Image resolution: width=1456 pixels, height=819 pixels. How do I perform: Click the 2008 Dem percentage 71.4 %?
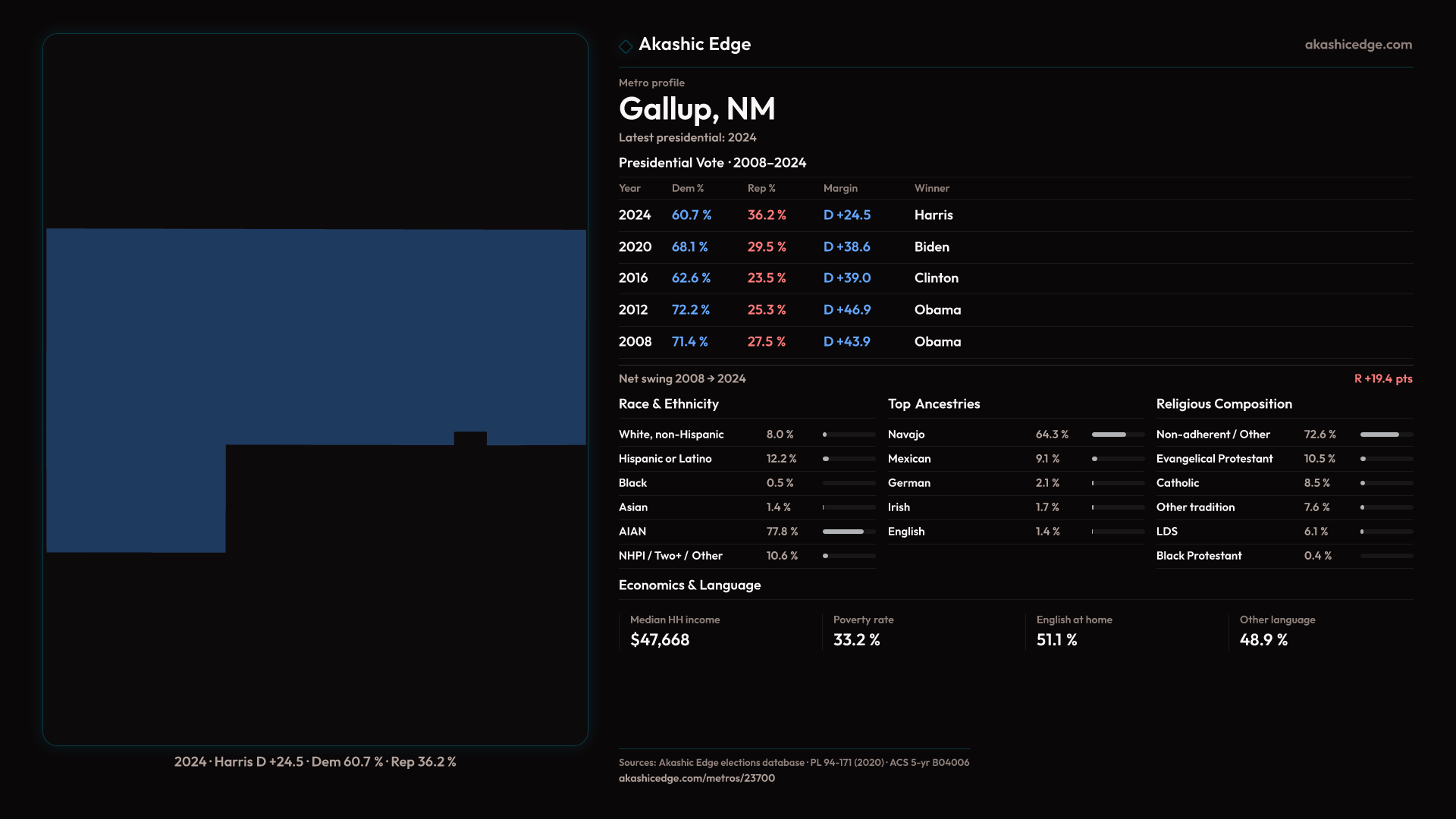point(689,342)
